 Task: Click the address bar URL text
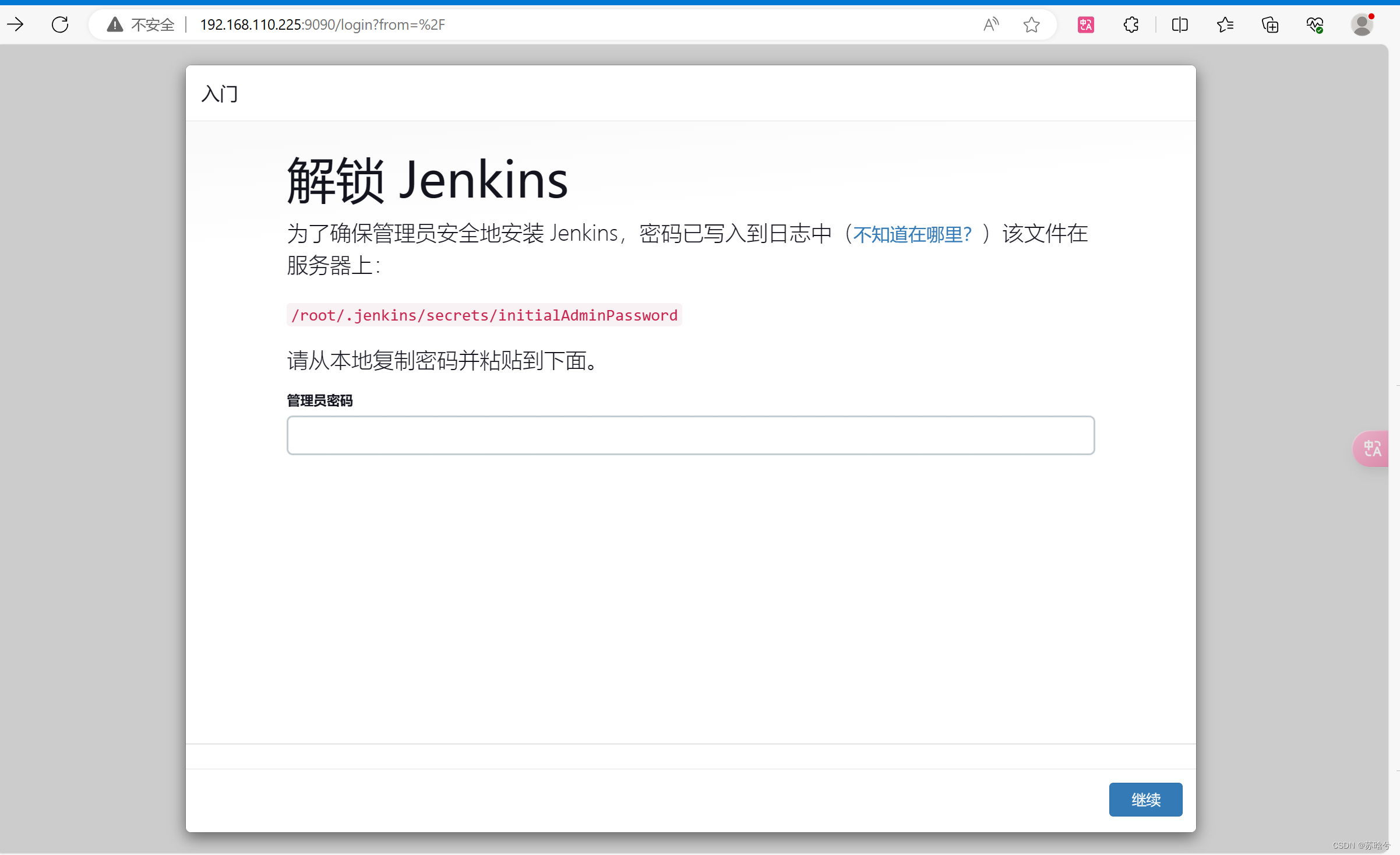[x=322, y=24]
